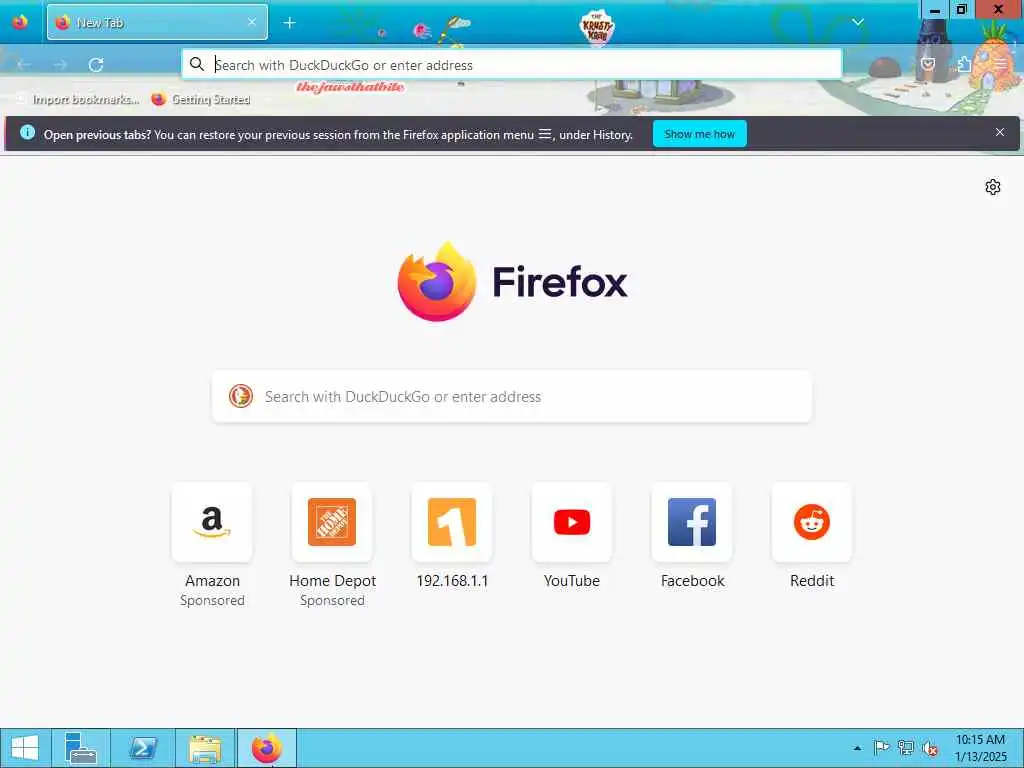Open Server Manager from the taskbar
Screen dimensions: 1024x768
81,748
